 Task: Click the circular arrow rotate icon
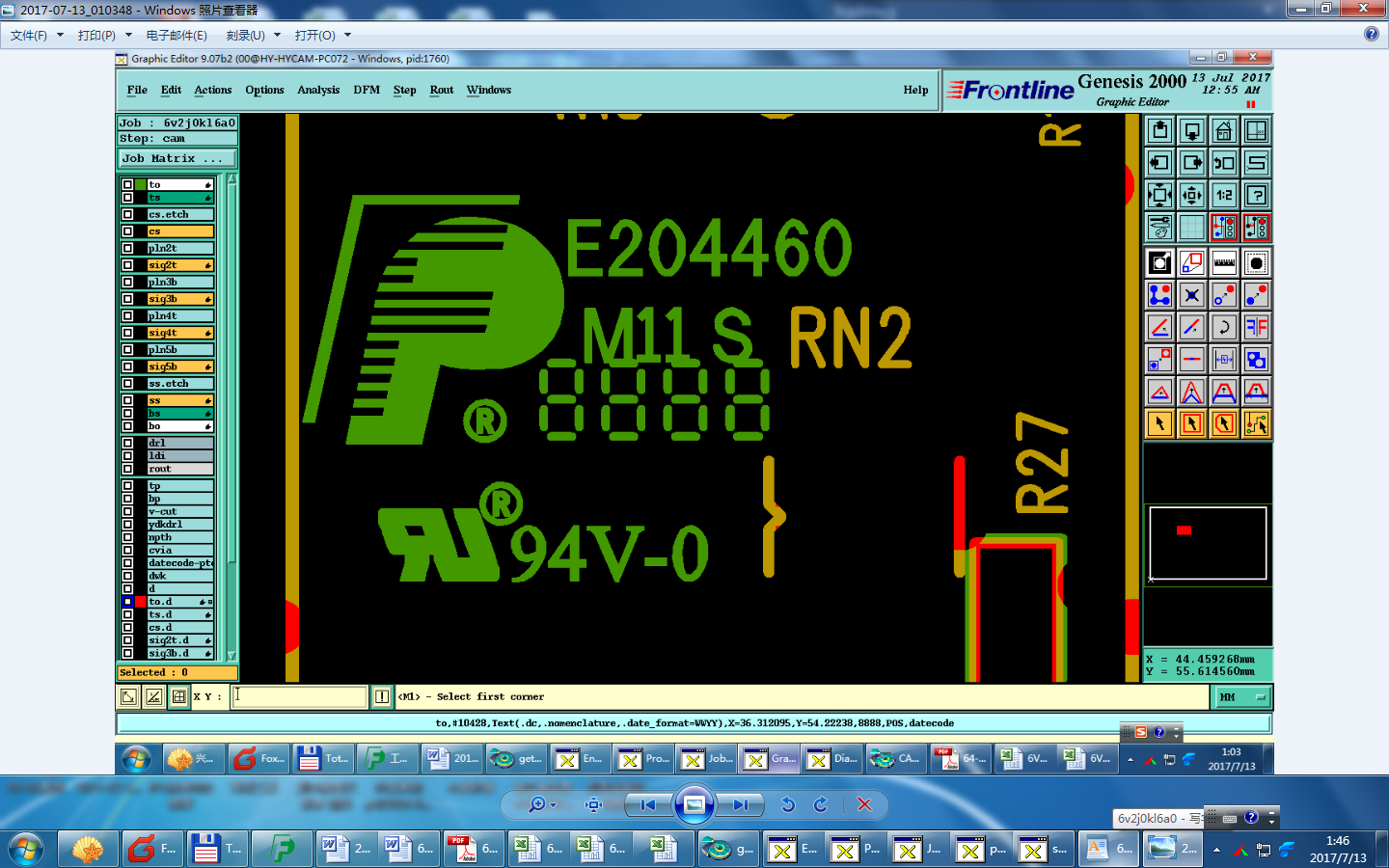pos(1224,327)
